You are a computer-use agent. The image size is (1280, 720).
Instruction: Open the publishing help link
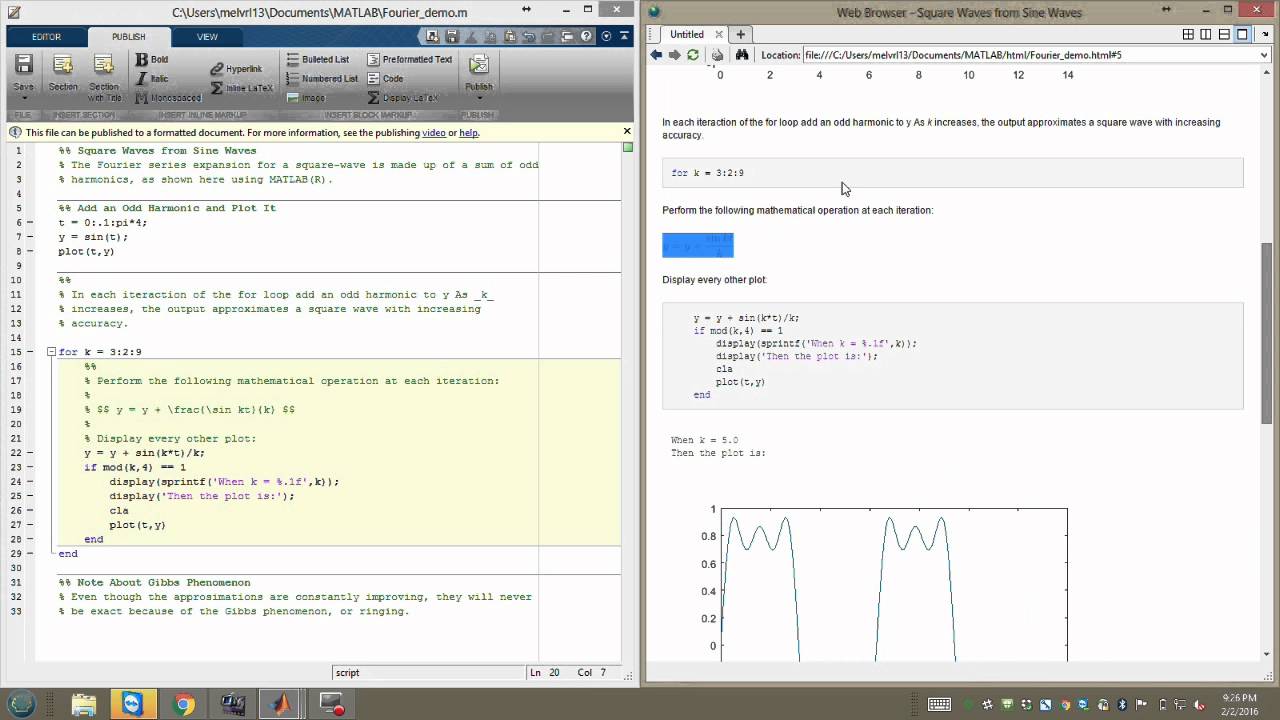pos(468,132)
